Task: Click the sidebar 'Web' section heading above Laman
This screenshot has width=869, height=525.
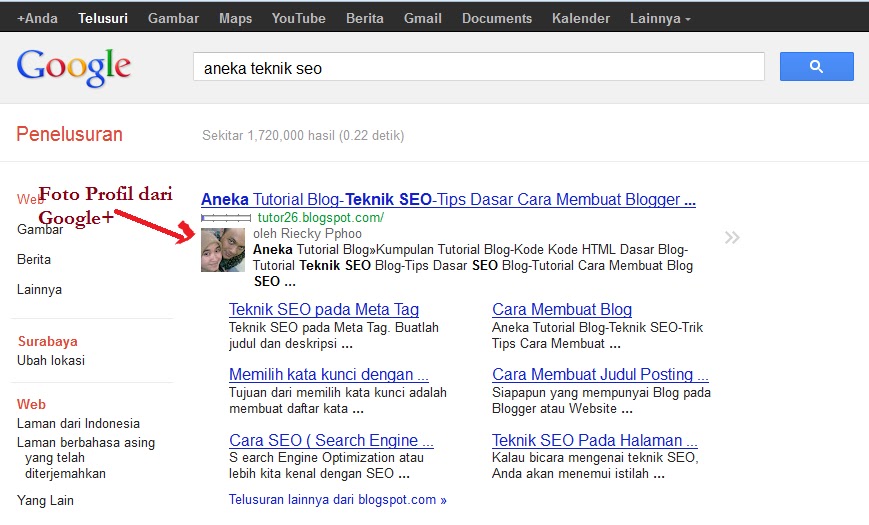Action: click(31, 404)
